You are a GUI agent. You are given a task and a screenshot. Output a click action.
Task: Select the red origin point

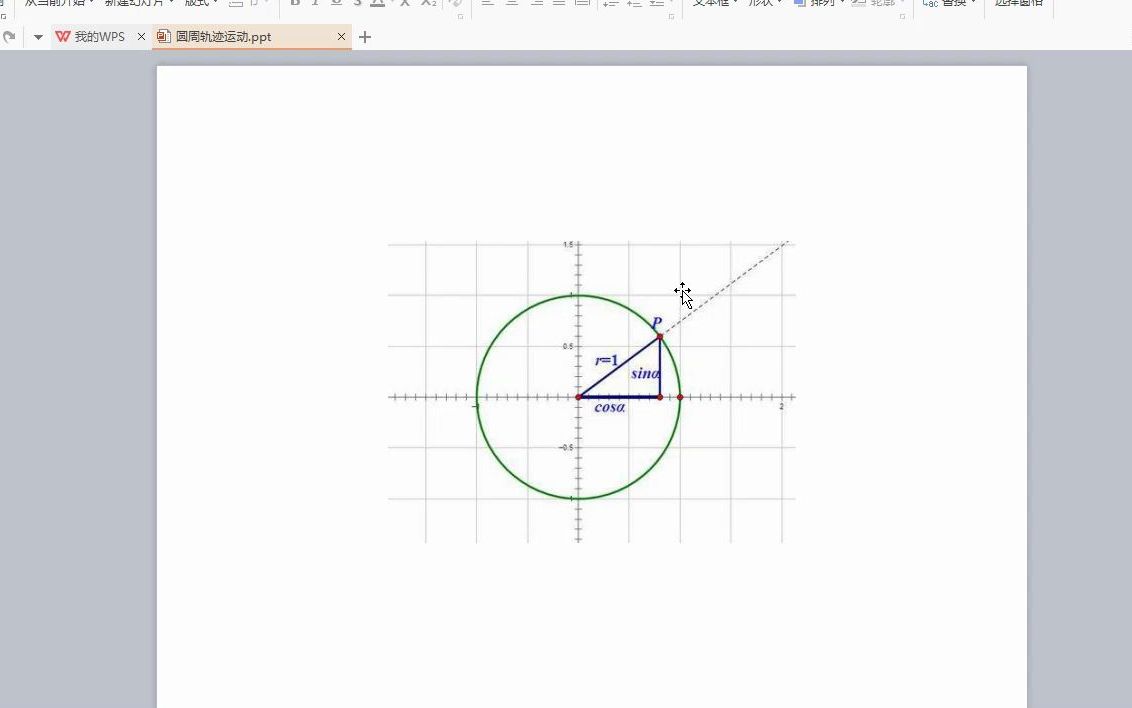click(x=578, y=397)
